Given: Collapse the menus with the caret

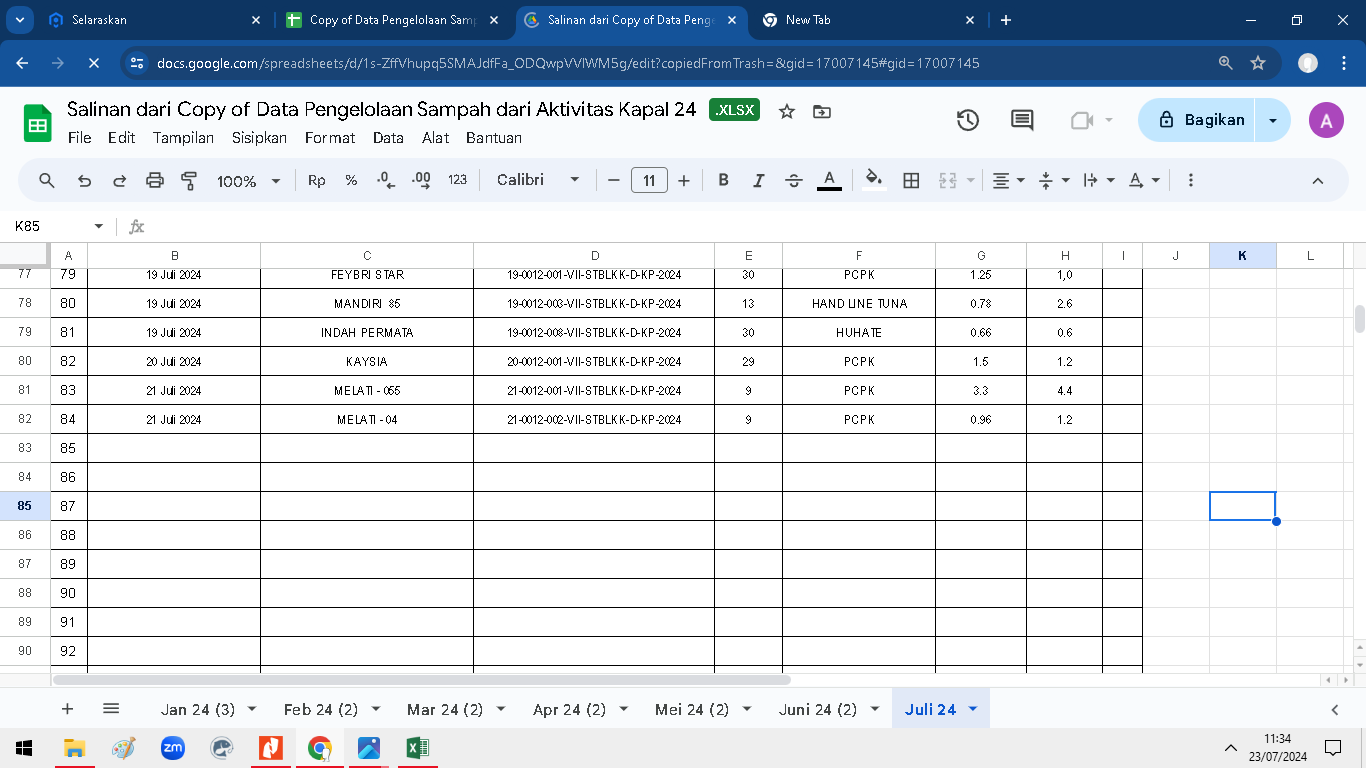Looking at the screenshot, I should (1317, 181).
